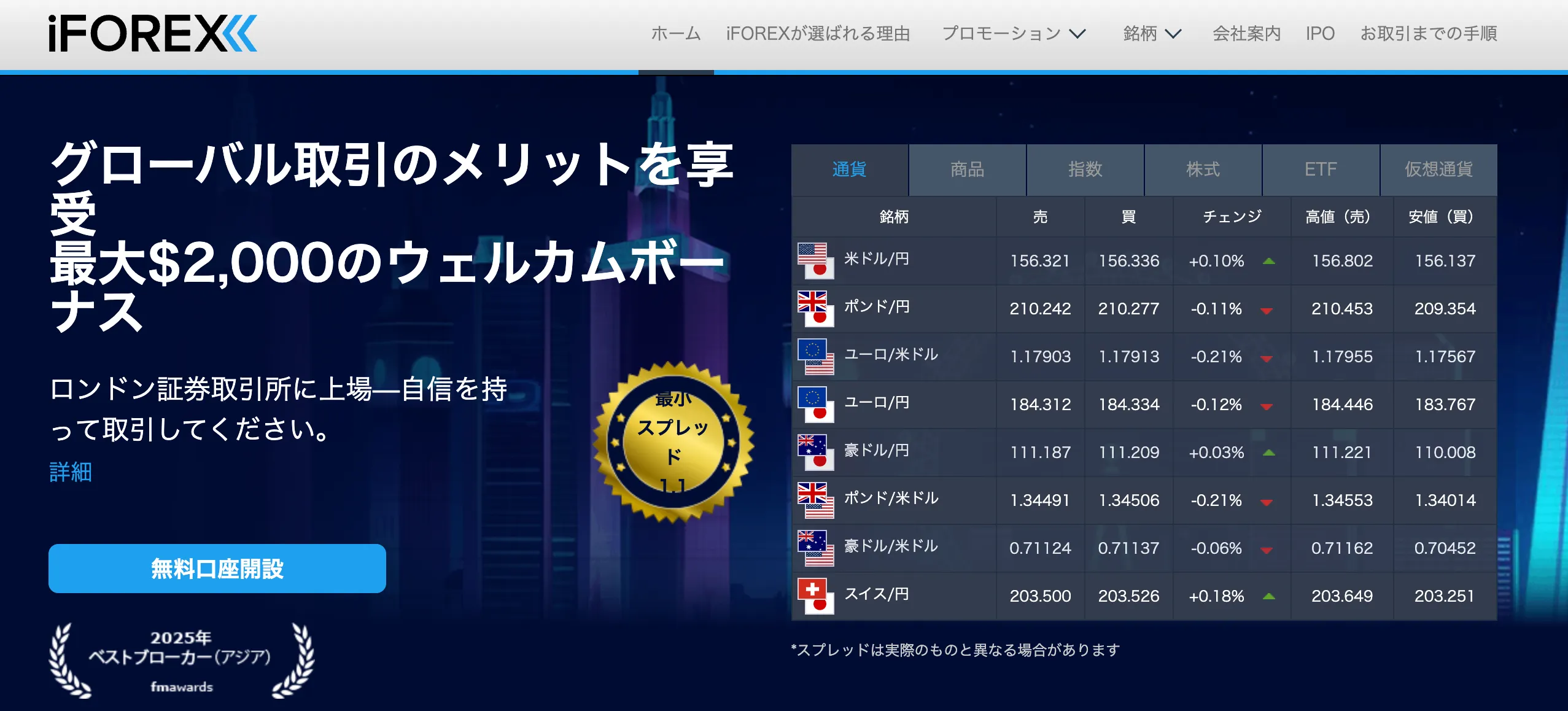Click the green up arrow for 米ドル/円
Image resolution: width=1568 pixels, height=711 pixels.
click(1270, 262)
